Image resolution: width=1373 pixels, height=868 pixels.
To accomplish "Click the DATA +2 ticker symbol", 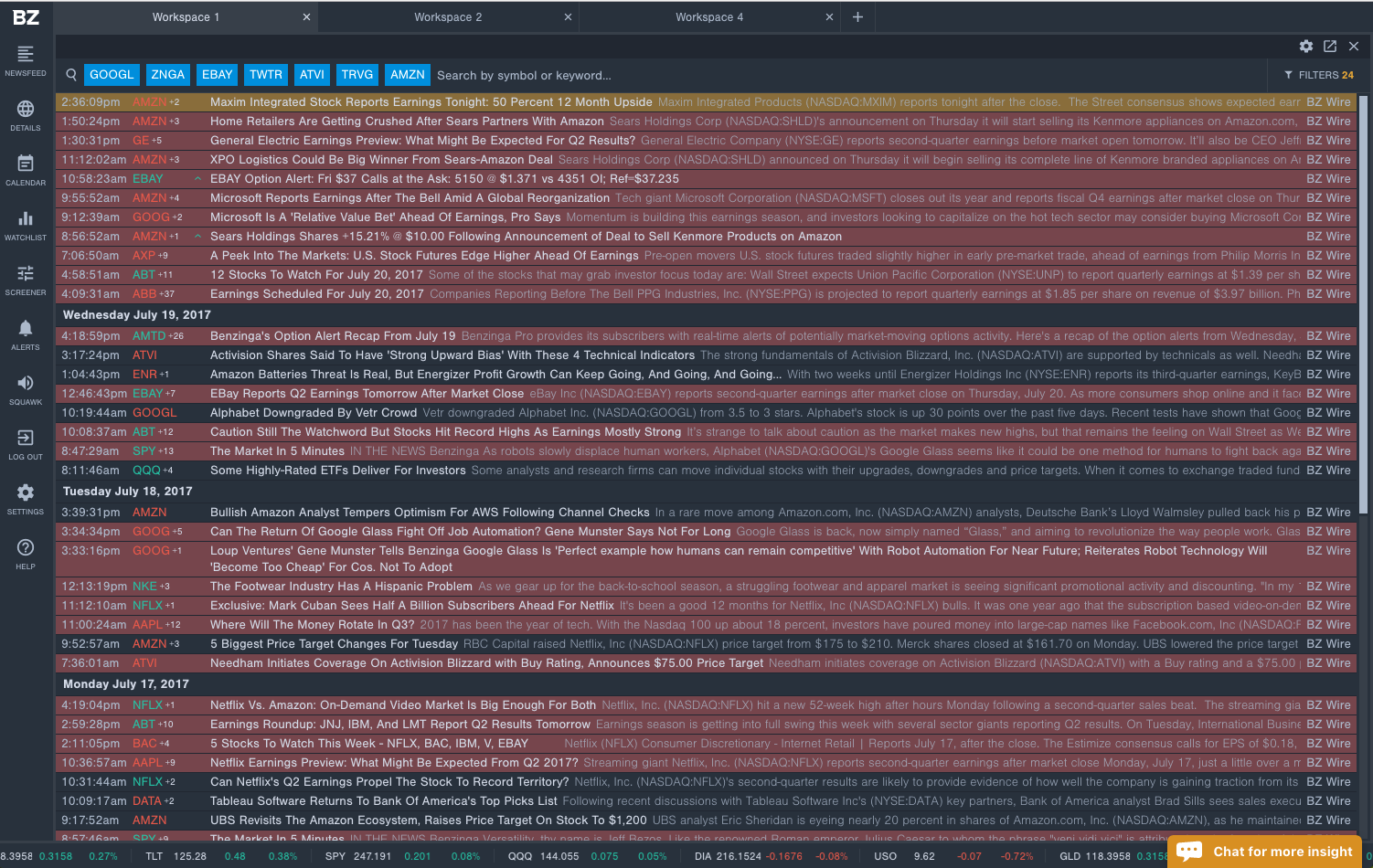I will pos(154,801).
